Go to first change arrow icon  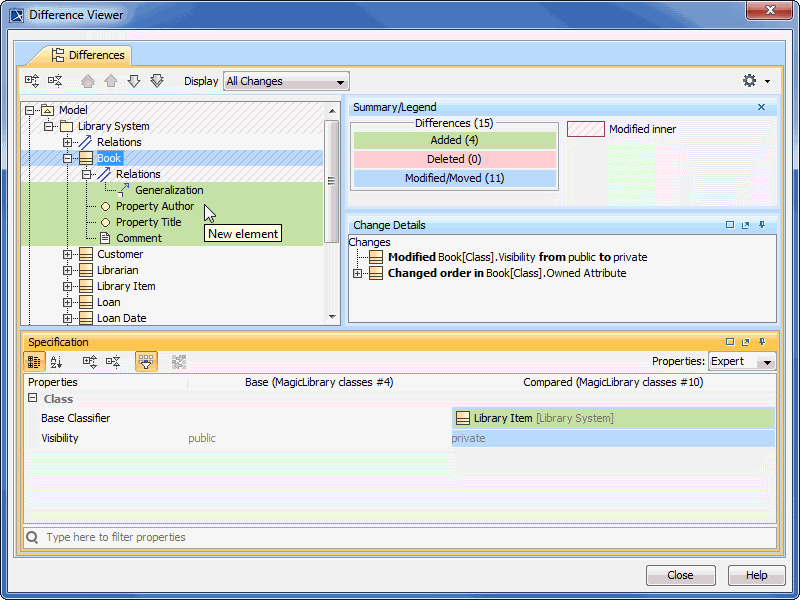(88, 81)
